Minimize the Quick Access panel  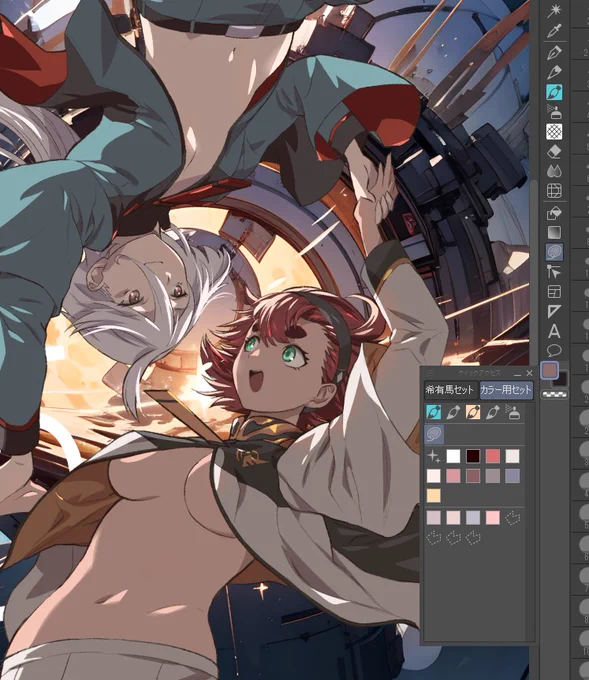coord(518,373)
